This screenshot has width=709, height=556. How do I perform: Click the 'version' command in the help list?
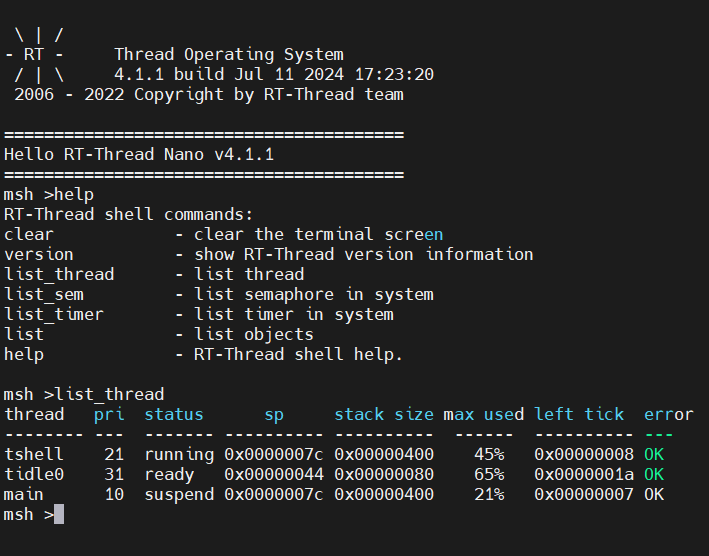tap(39, 254)
